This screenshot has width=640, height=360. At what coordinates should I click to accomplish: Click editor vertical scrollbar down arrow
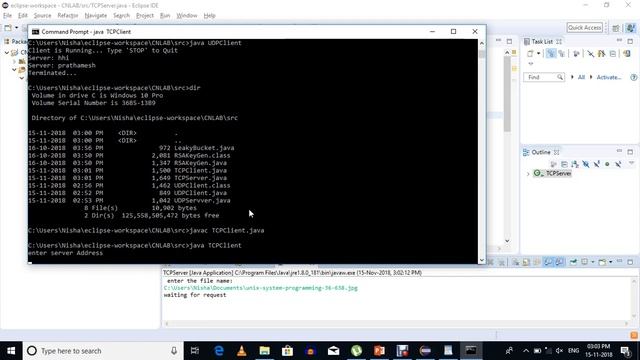point(507,241)
